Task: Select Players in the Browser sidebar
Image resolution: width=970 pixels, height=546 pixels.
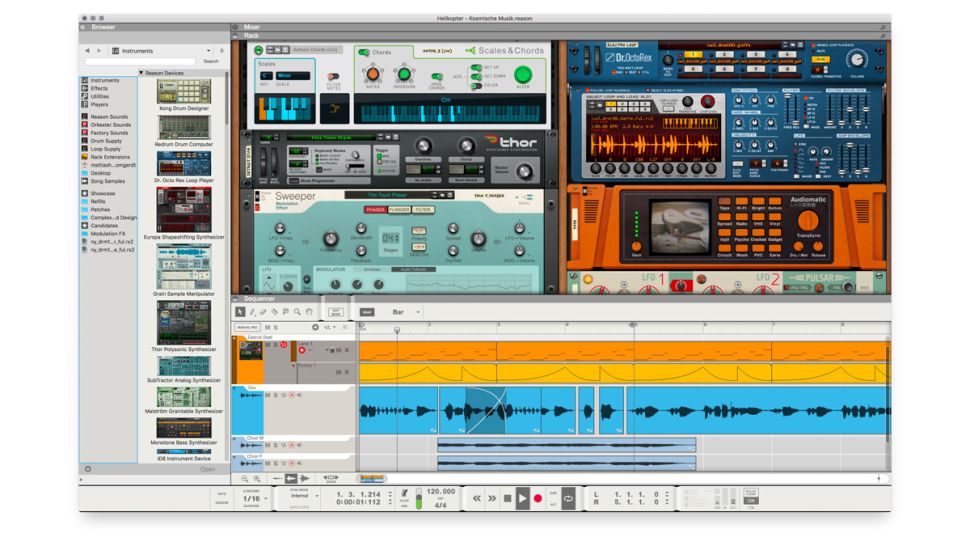Action: (99, 105)
